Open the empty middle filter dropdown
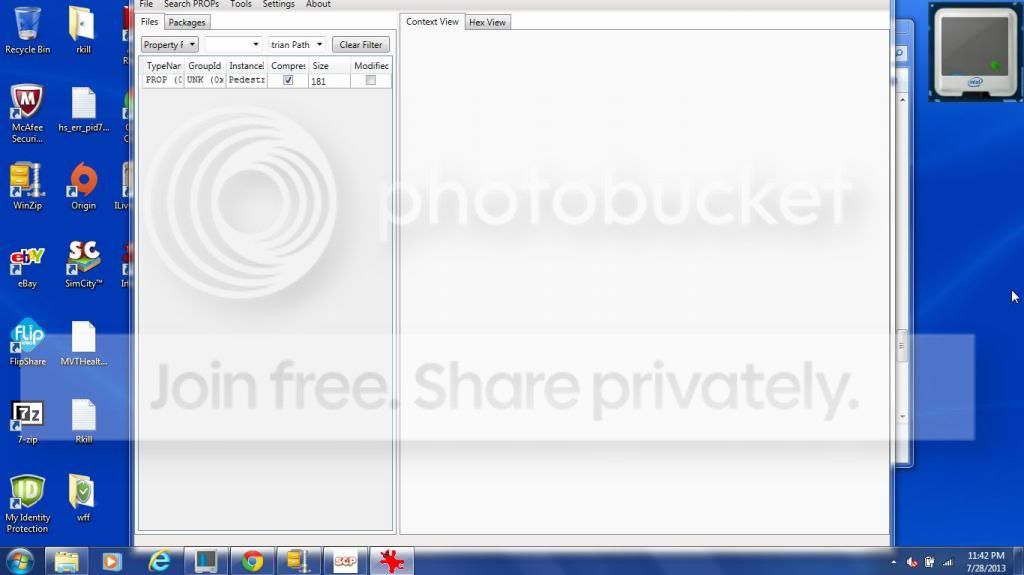Screen dimensions: 1024x575 point(233,44)
